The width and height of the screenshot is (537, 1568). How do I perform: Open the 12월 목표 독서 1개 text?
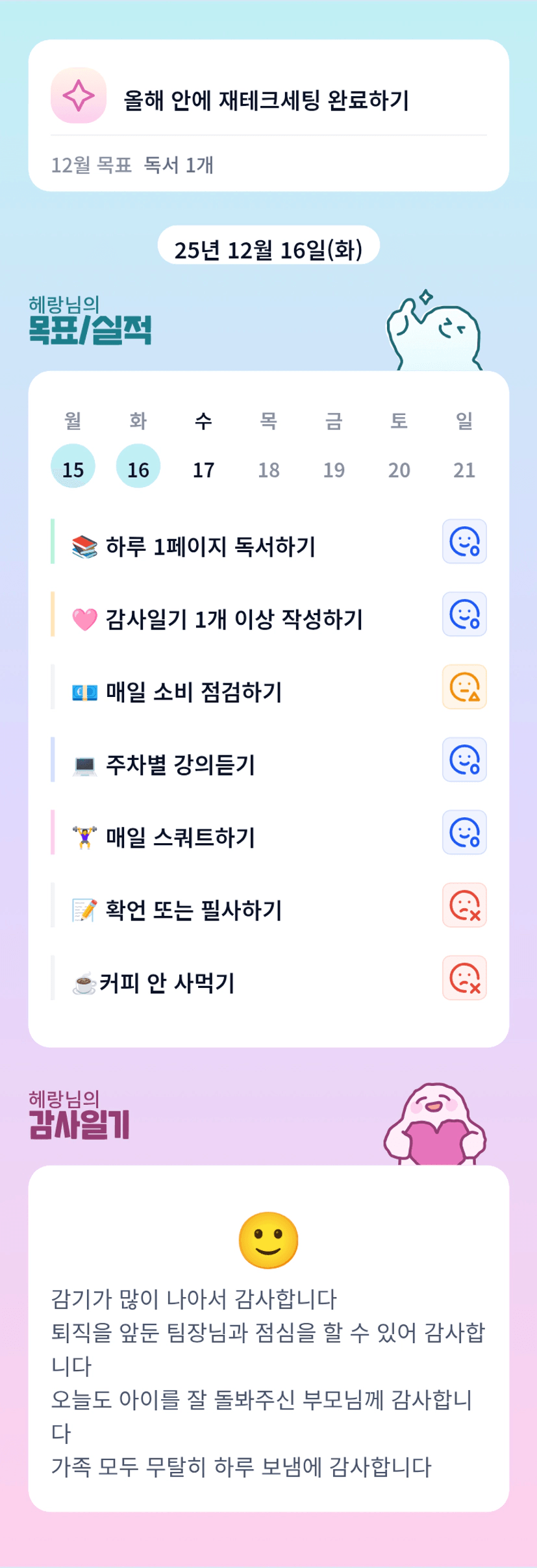pos(132,166)
